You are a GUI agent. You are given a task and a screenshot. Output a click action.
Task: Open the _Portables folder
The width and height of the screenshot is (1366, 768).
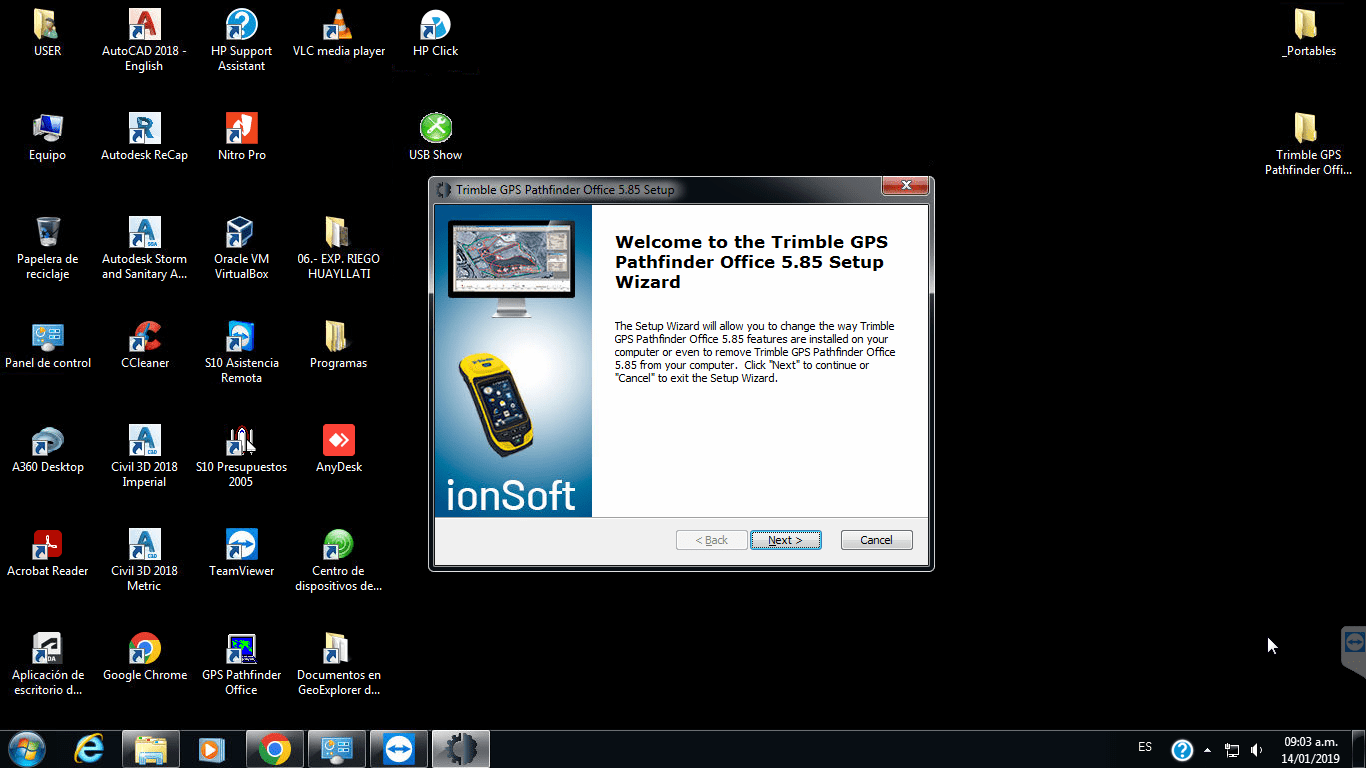pyautogui.click(x=1308, y=27)
